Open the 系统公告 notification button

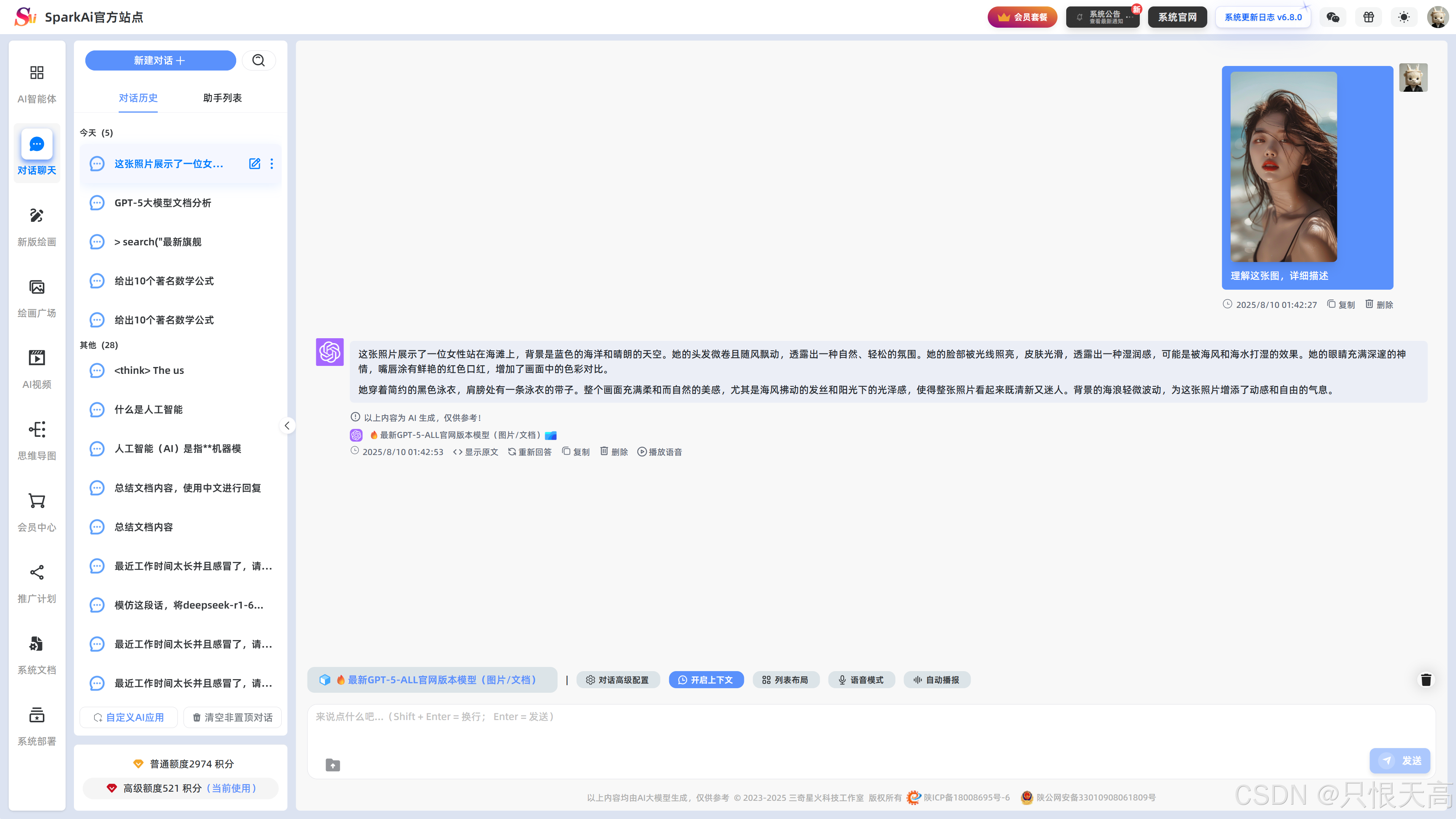[1102, 17]
